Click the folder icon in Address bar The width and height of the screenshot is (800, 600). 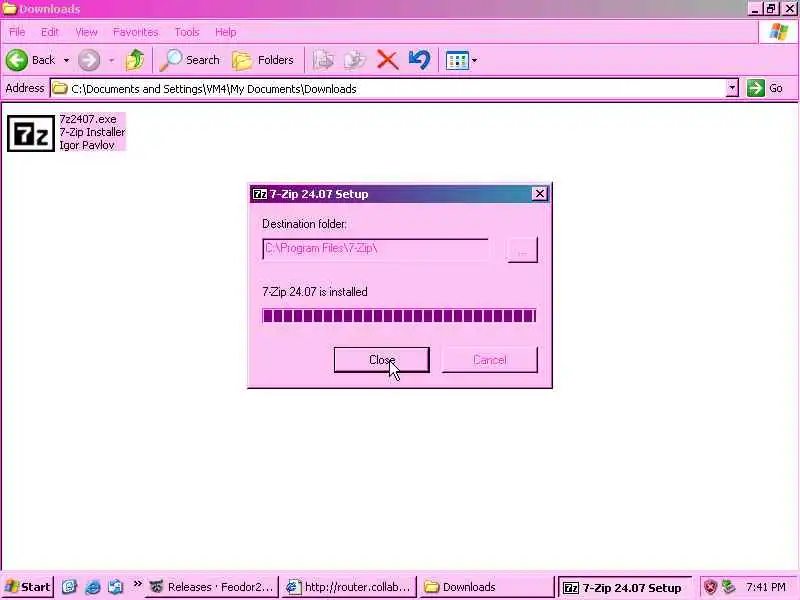[60, 88]
